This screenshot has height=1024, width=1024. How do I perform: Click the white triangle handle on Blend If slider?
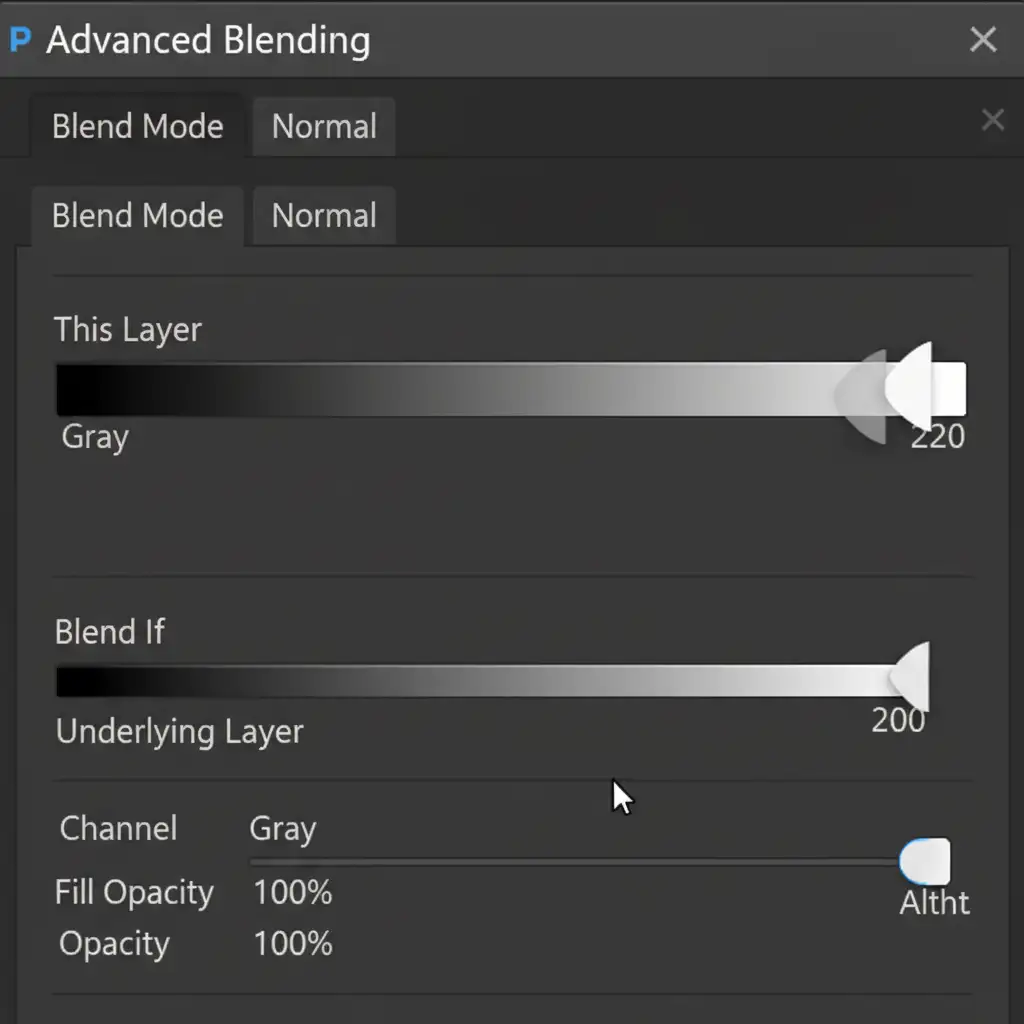click(914, 676)
